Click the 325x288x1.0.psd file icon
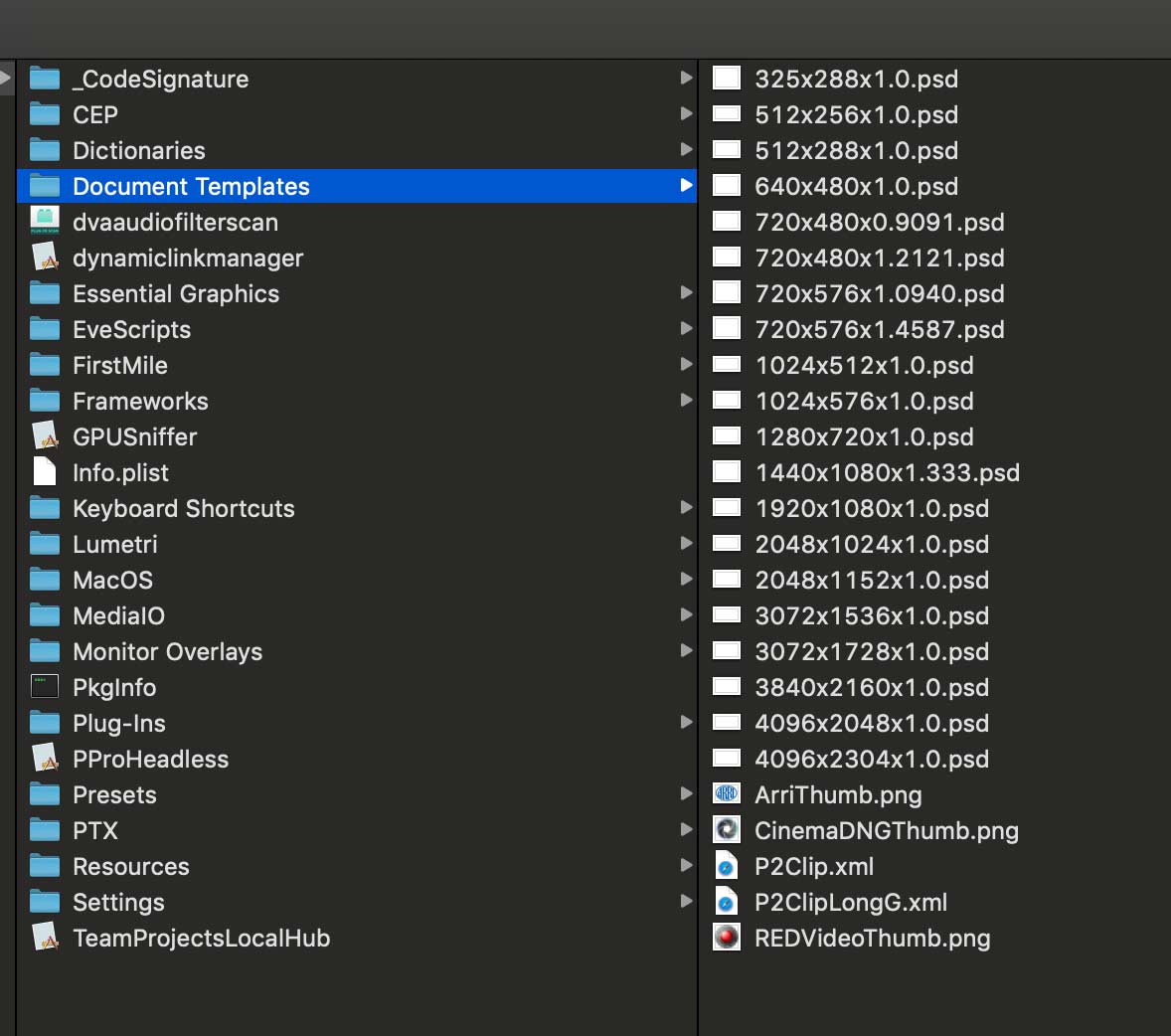Screen dimensions: 1171x1036 coord(727,79)
